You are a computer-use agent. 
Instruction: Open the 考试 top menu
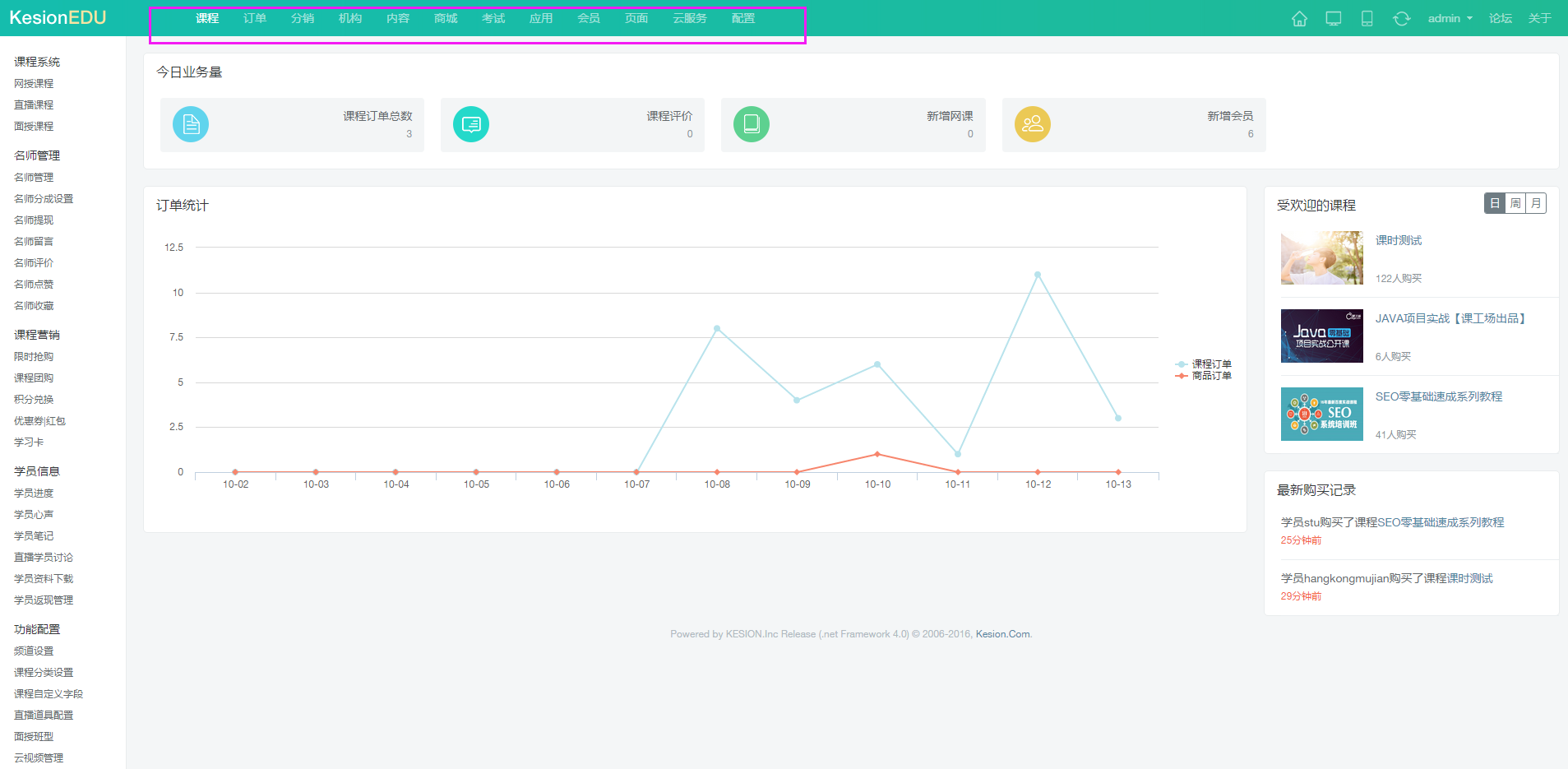point(493,18)
